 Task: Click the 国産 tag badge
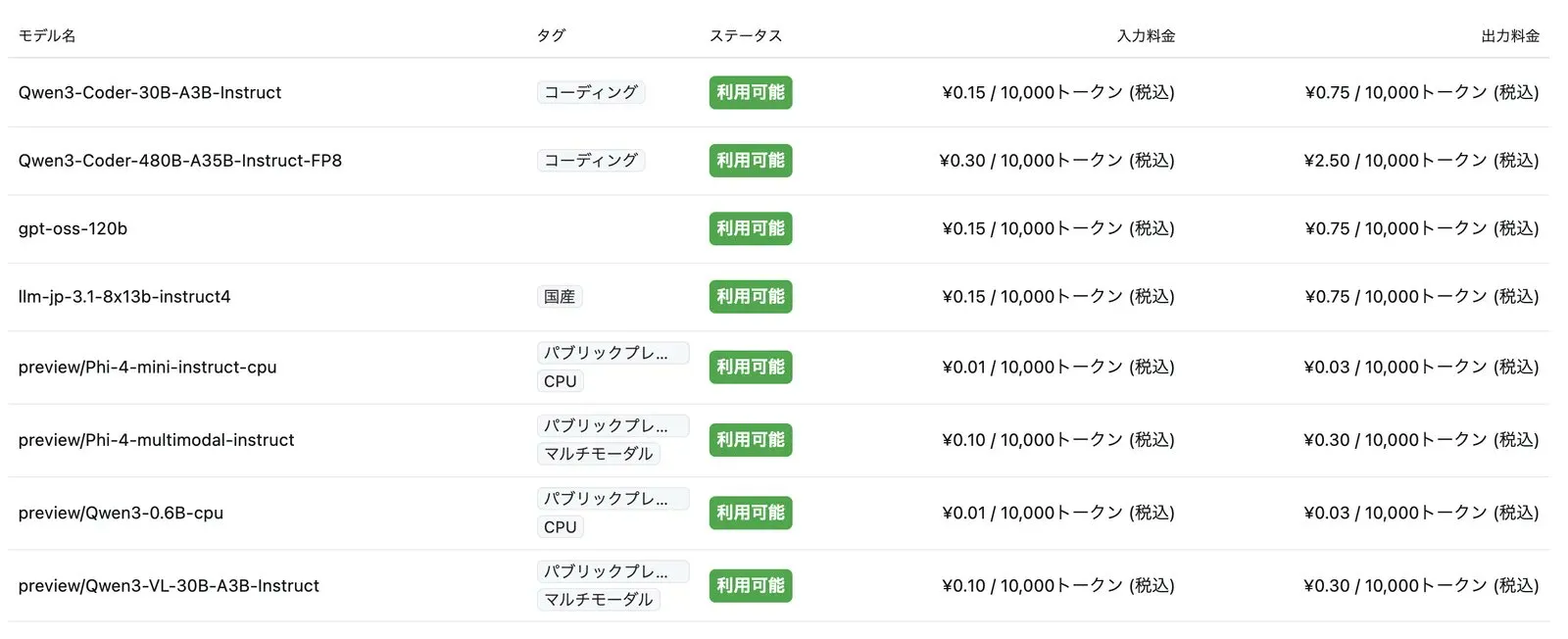(x=560, y=297)
